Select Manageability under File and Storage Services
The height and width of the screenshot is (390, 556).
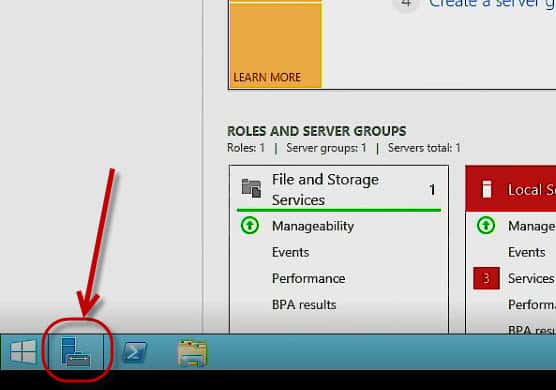pyautogui.click(x=313, y=226)
